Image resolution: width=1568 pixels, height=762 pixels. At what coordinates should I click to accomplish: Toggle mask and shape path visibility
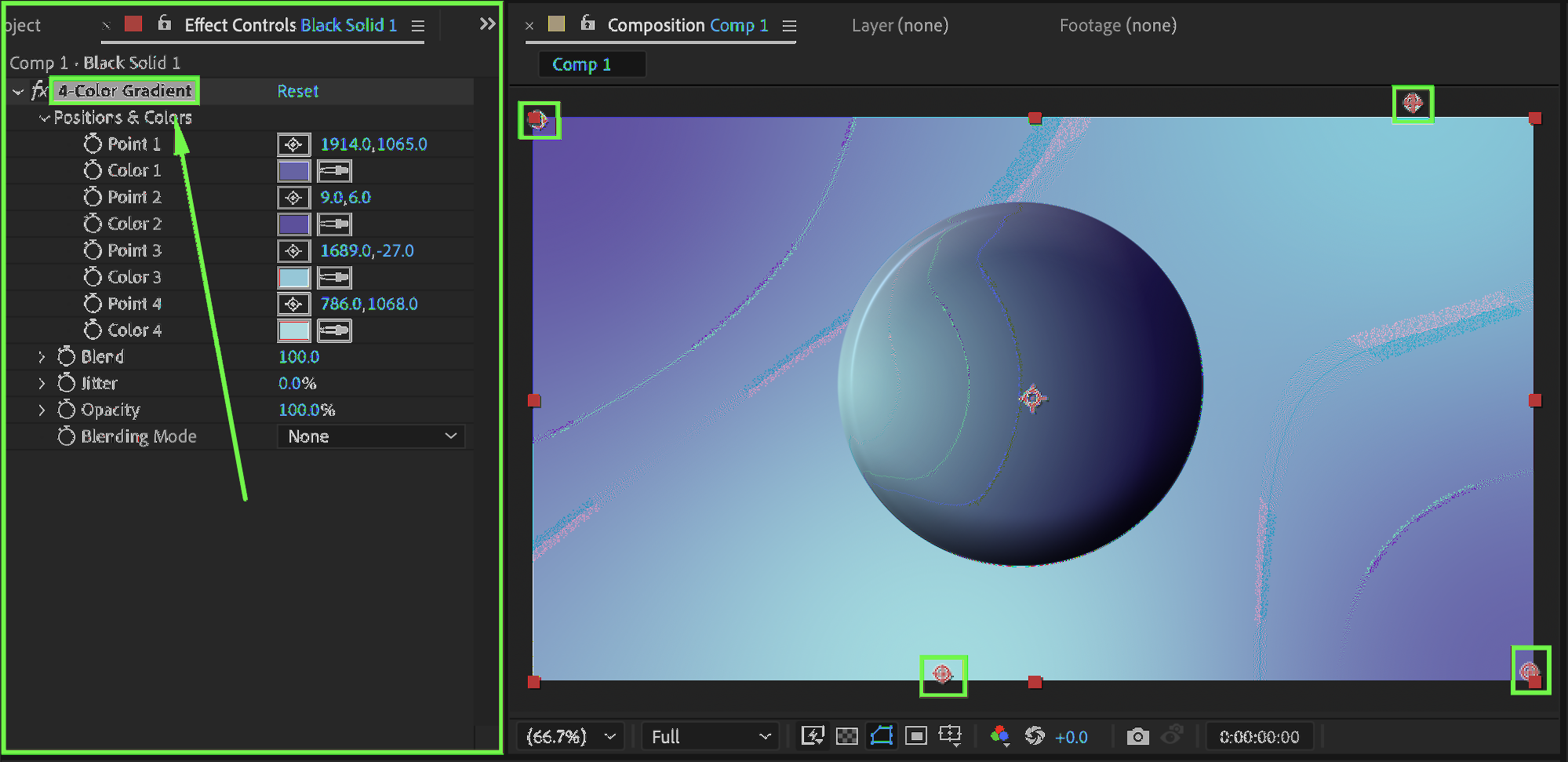882,736
